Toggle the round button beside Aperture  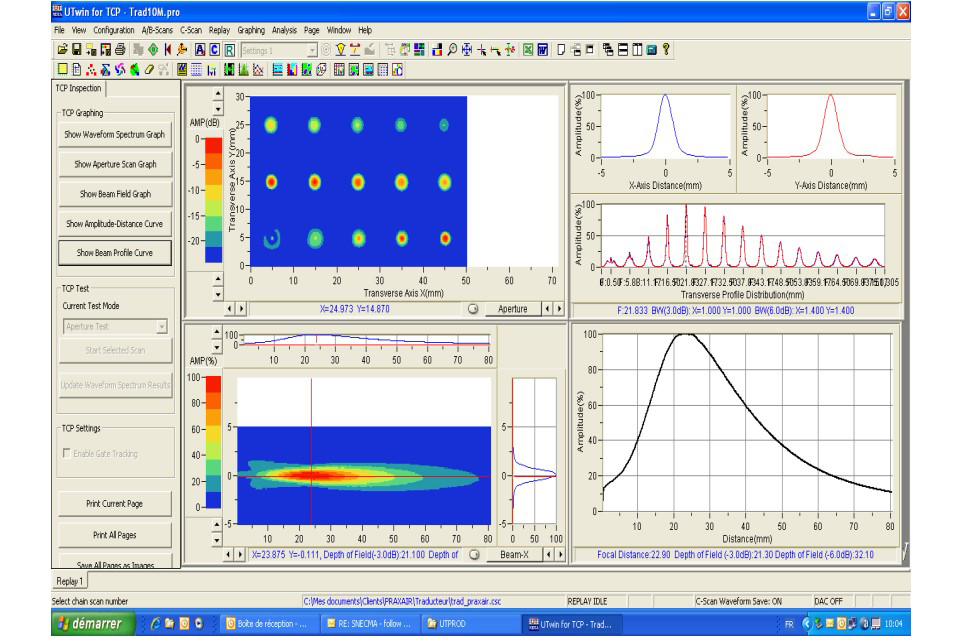pos(472,309)
